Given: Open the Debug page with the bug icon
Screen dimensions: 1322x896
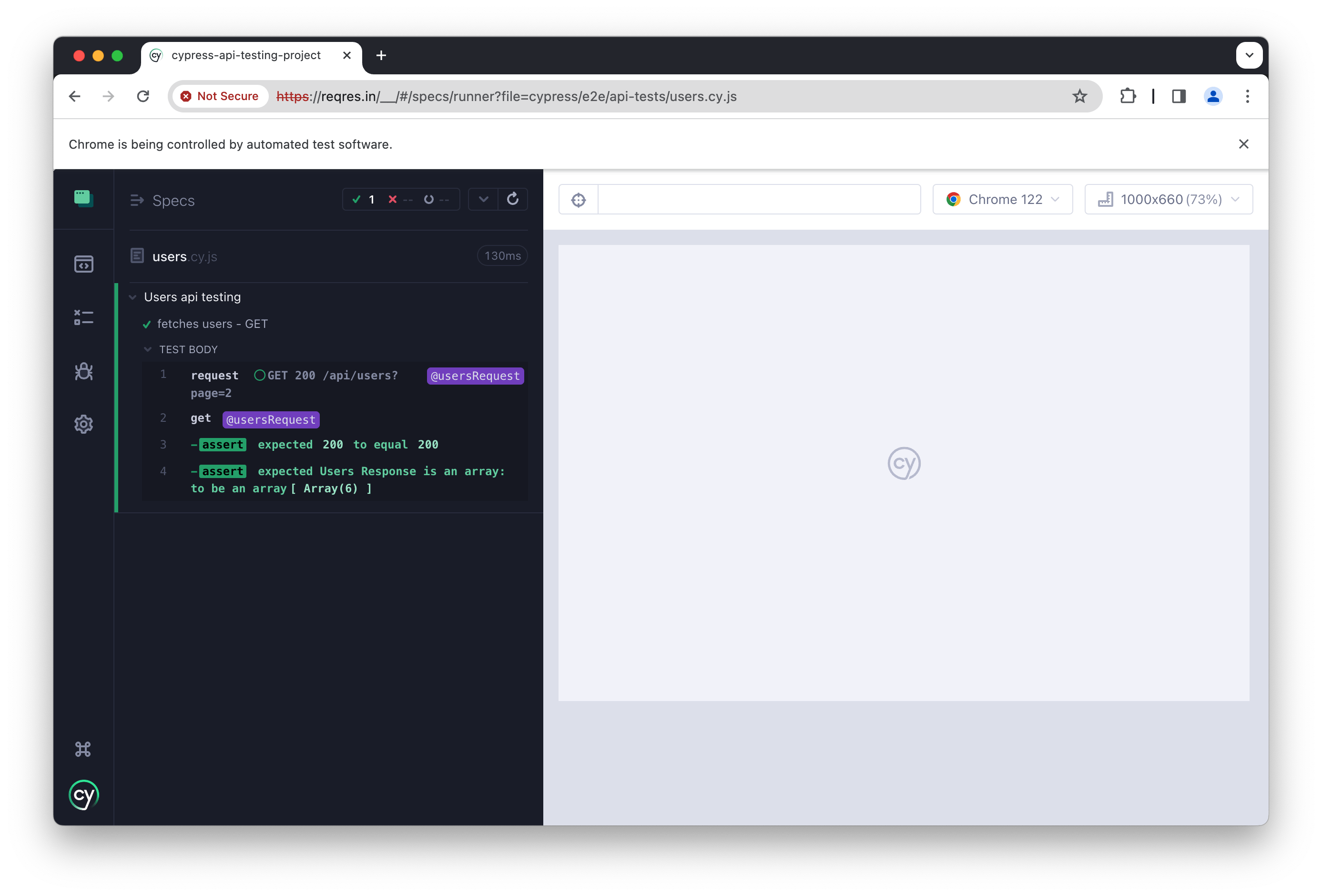Looking at the screenshot, I should coord(83,371).
